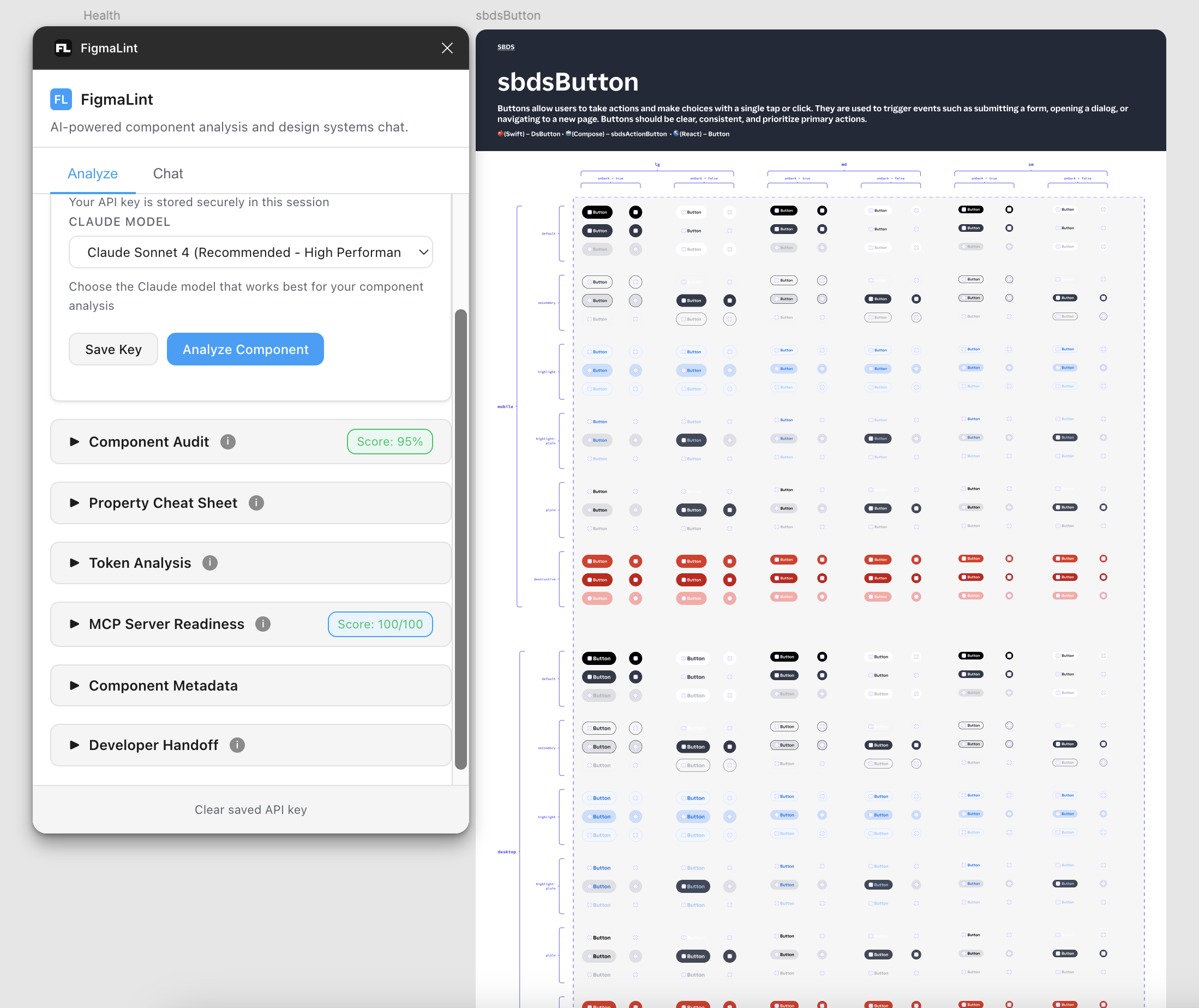Click 'Your API key is stored securely' text
Image resolution: width=1199 pixels, height=1008 pixels.
[199, 202]
